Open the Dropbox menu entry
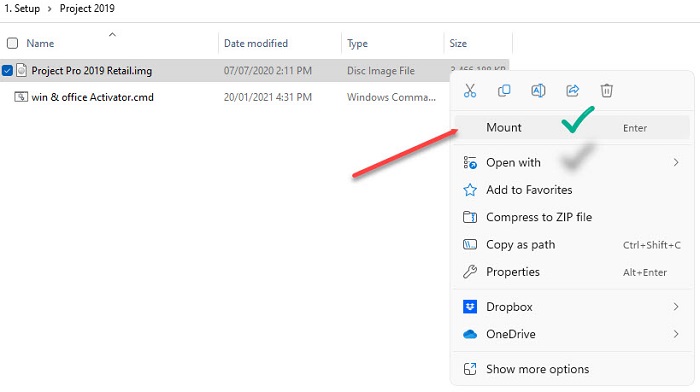The width and height of the screenshot is (700, 392). point(572,307)
